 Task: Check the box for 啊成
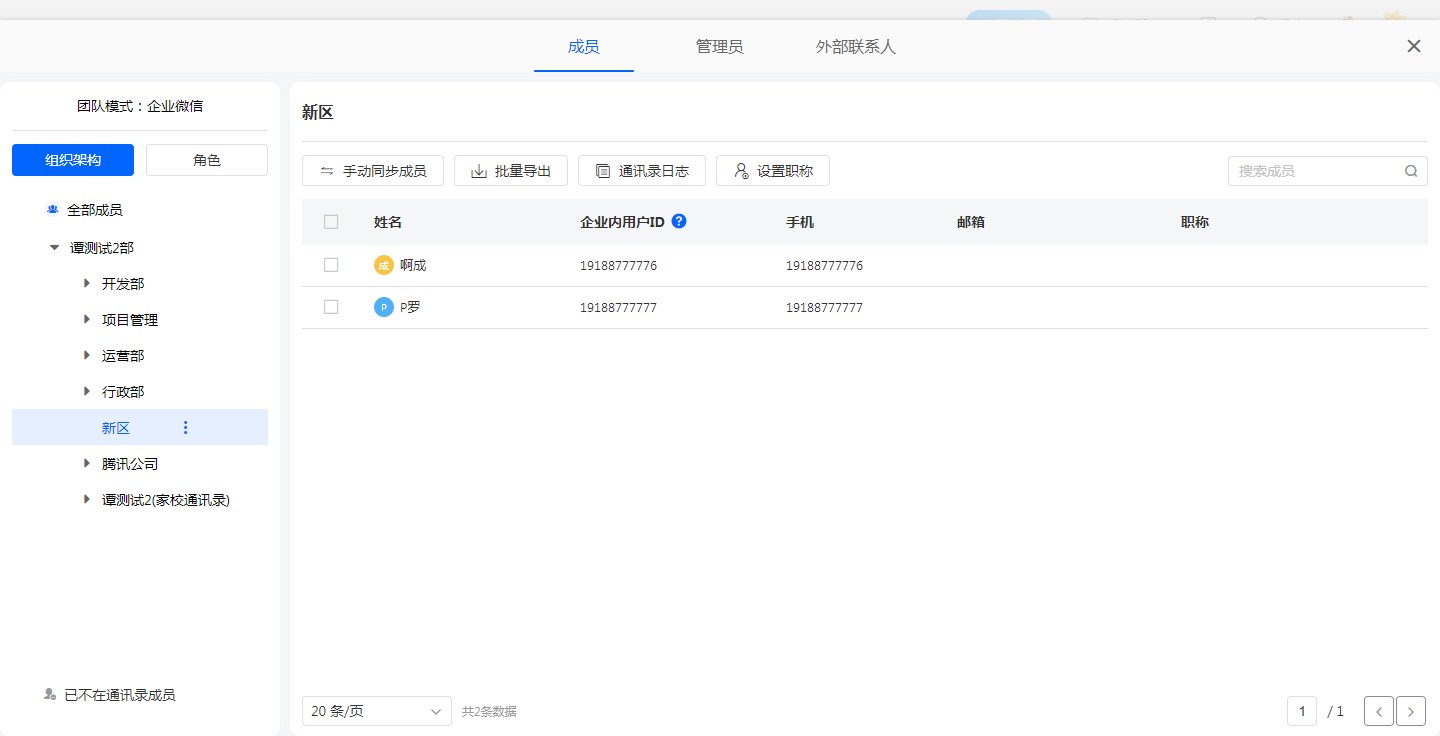[x=331, y=265]
